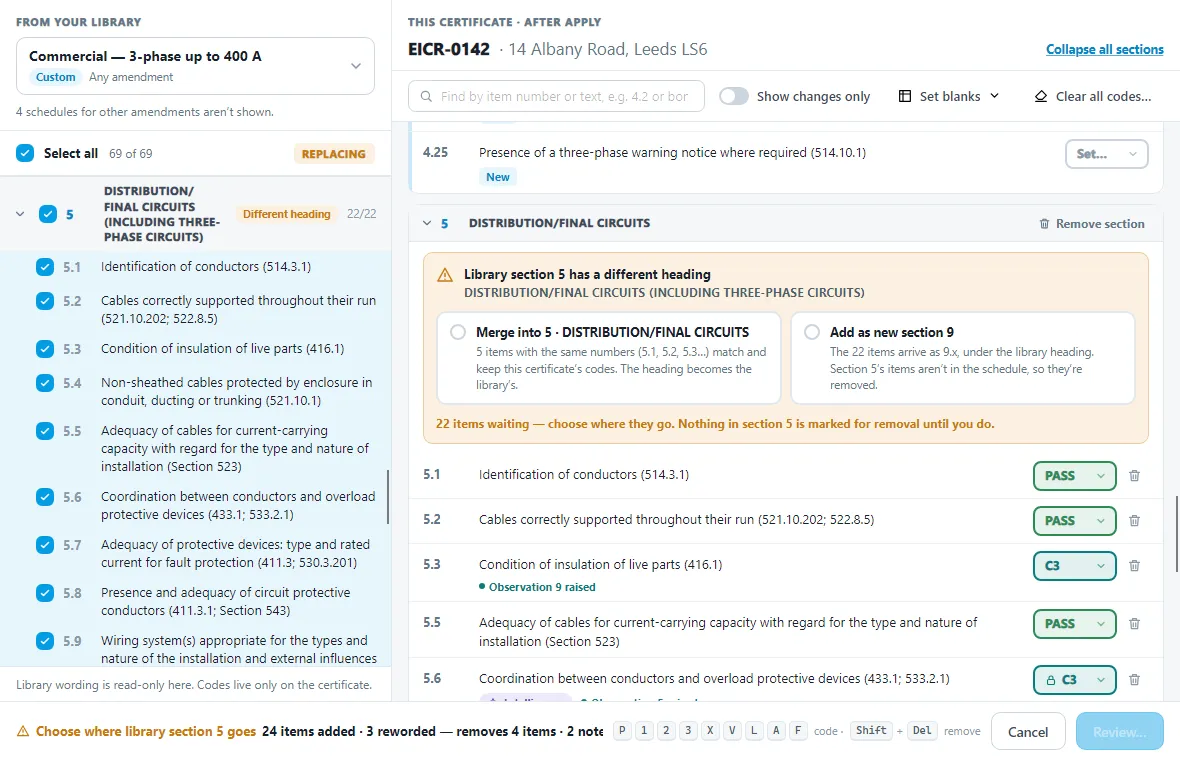Click the REPLACING badge
1180x760 pixels.
pyautogui.click(x=333, y=154)
